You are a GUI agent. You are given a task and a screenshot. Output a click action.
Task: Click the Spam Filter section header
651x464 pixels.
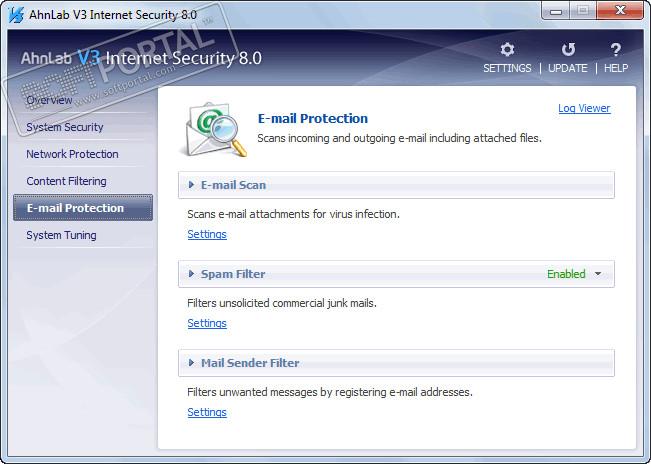pyautogui.click(x=396, y=274)
